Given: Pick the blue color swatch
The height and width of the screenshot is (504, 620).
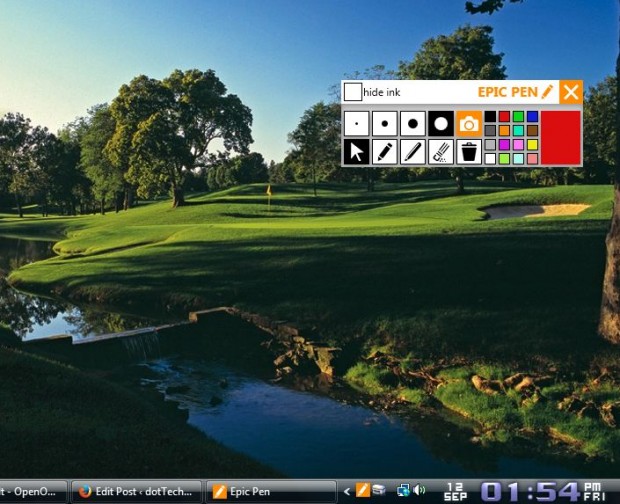Looking at the screenshot, I should click(533, 116).
